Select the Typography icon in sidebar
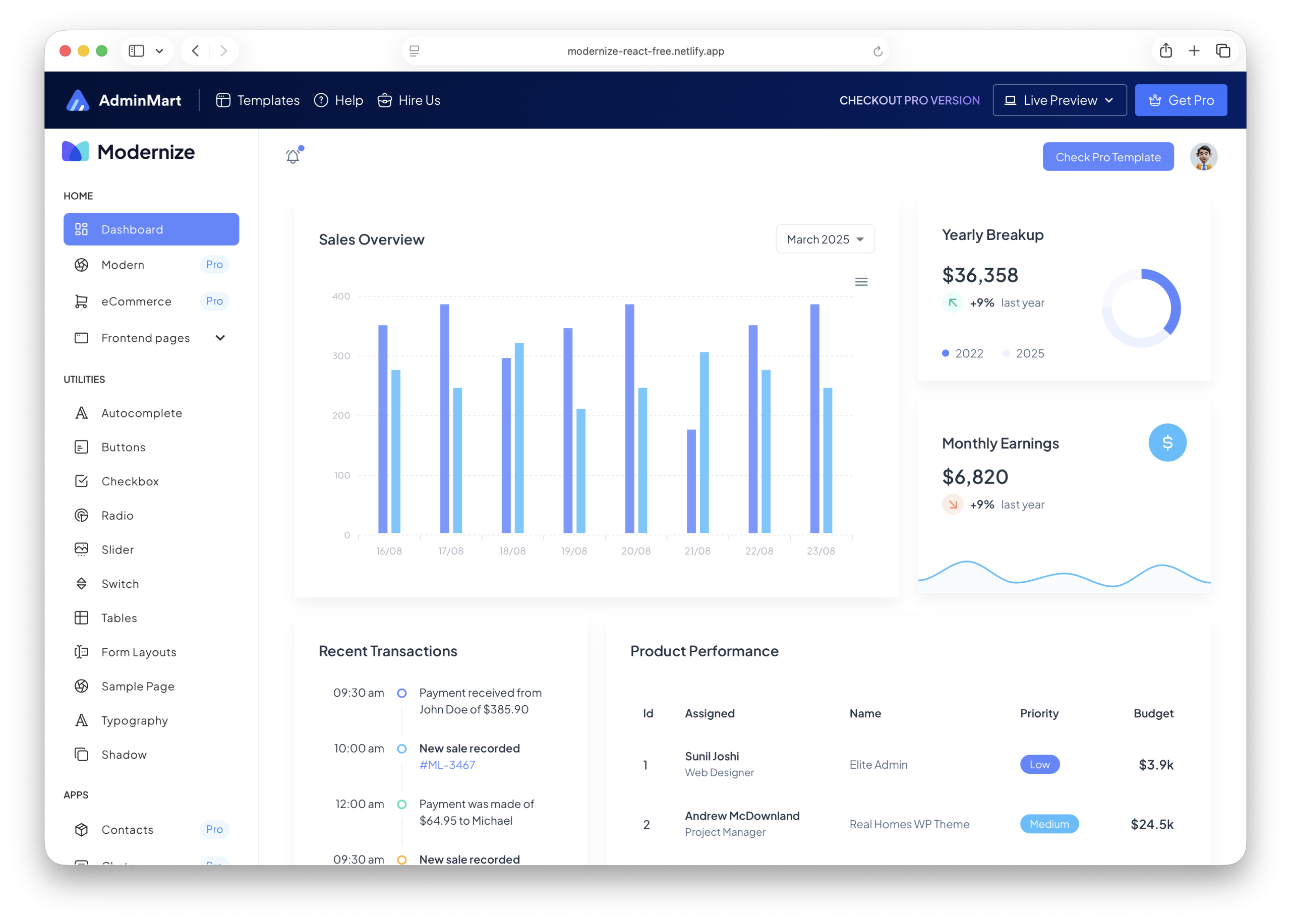The image size is (1291, 924). click(81, 720)
